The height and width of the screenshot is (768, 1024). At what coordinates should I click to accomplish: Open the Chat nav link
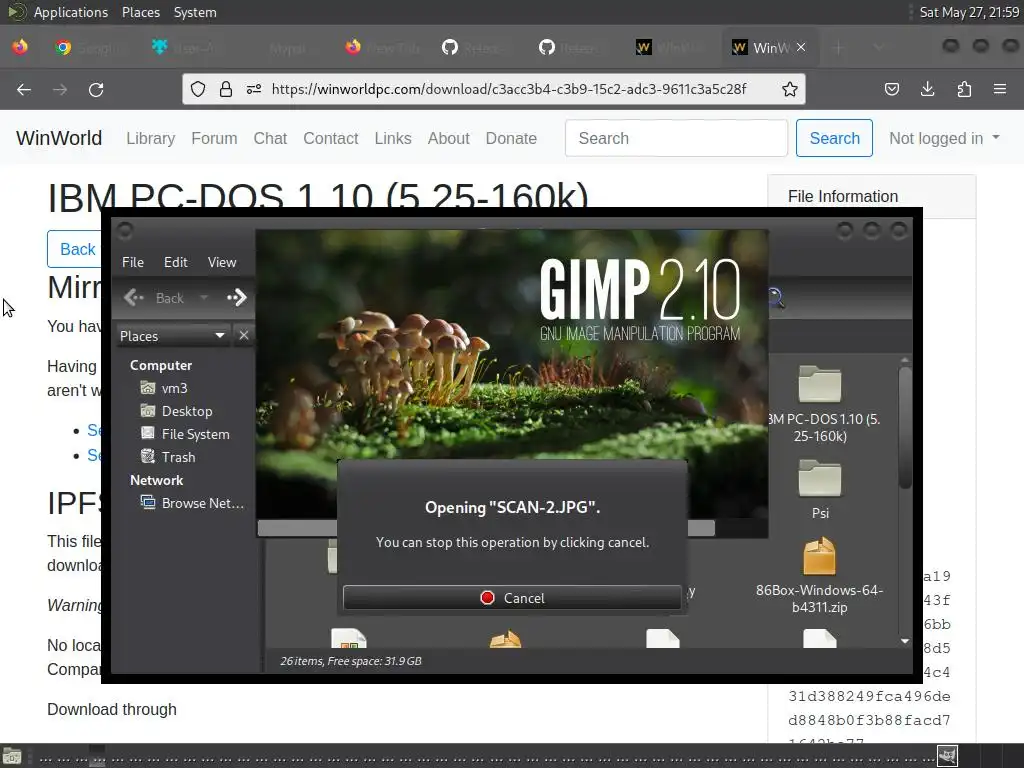click(270, 138)
